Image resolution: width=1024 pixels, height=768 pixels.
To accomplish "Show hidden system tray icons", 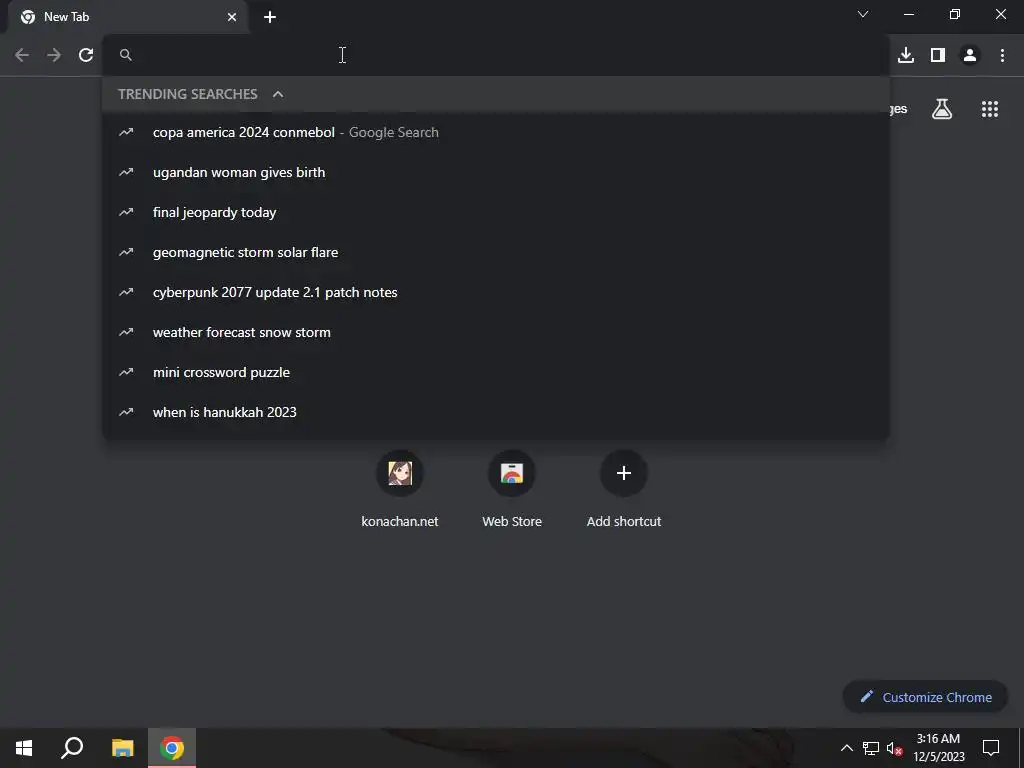I will click(x=846, y=748).
